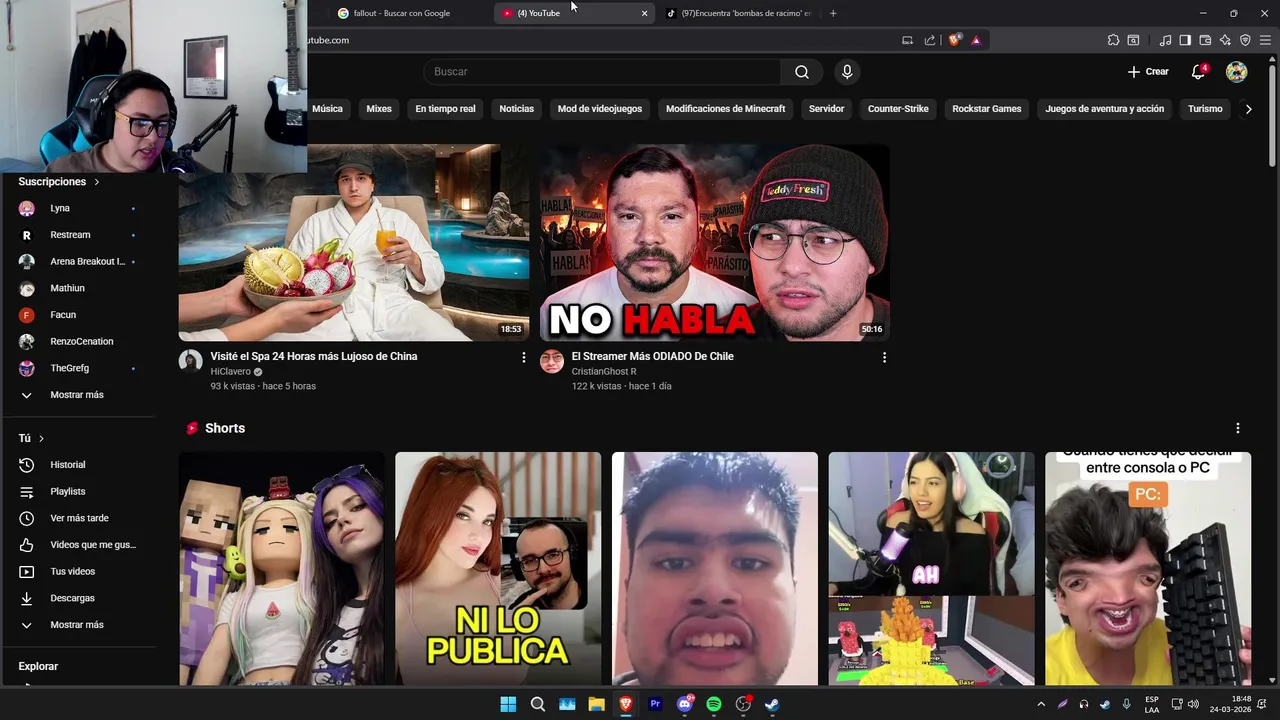Open a new browser tab
This screenshot has width=1280, height=720.
(x=833, y=13)
